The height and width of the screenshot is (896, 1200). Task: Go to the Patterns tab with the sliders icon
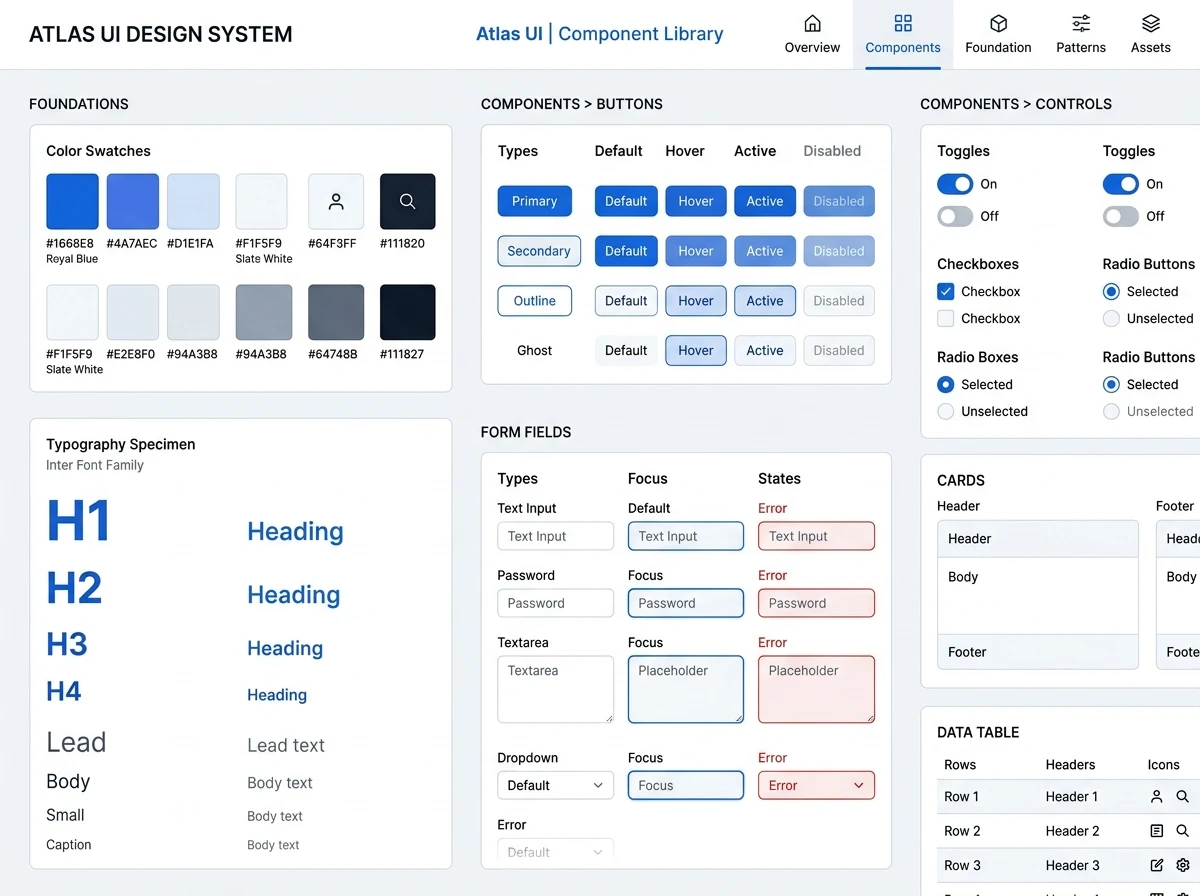pos(1081,34)
